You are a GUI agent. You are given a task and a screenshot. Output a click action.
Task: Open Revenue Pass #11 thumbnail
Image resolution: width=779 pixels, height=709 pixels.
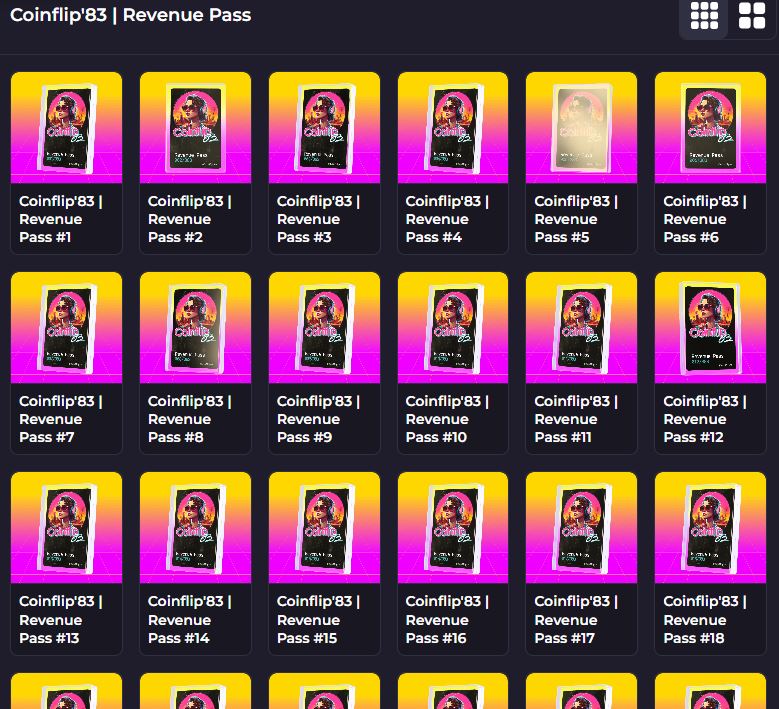click(x=581, y=327)
